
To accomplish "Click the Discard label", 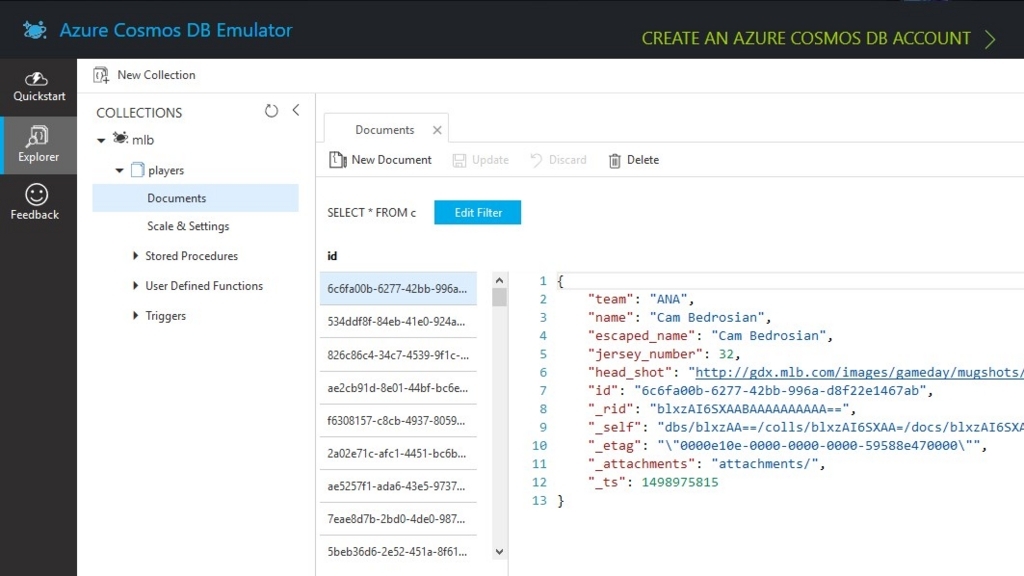I will [x=568, y=159].
